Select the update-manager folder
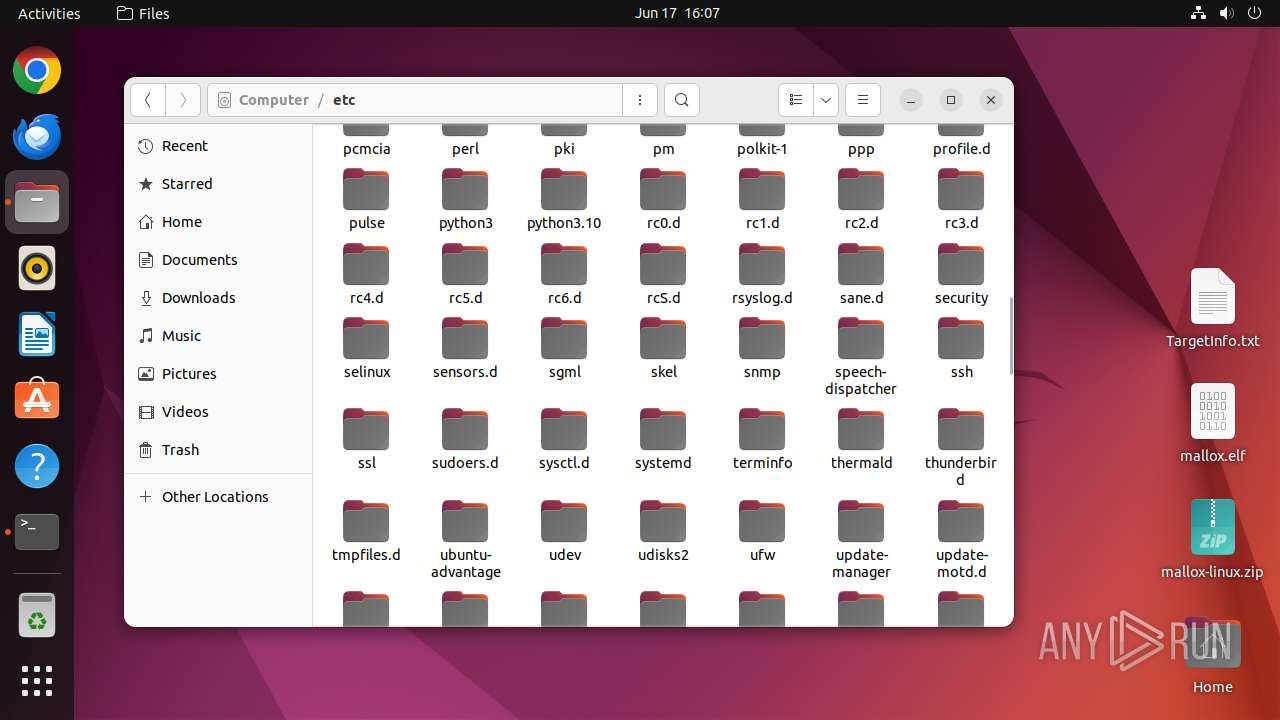The image size is (1280, 720). [861, 541]
